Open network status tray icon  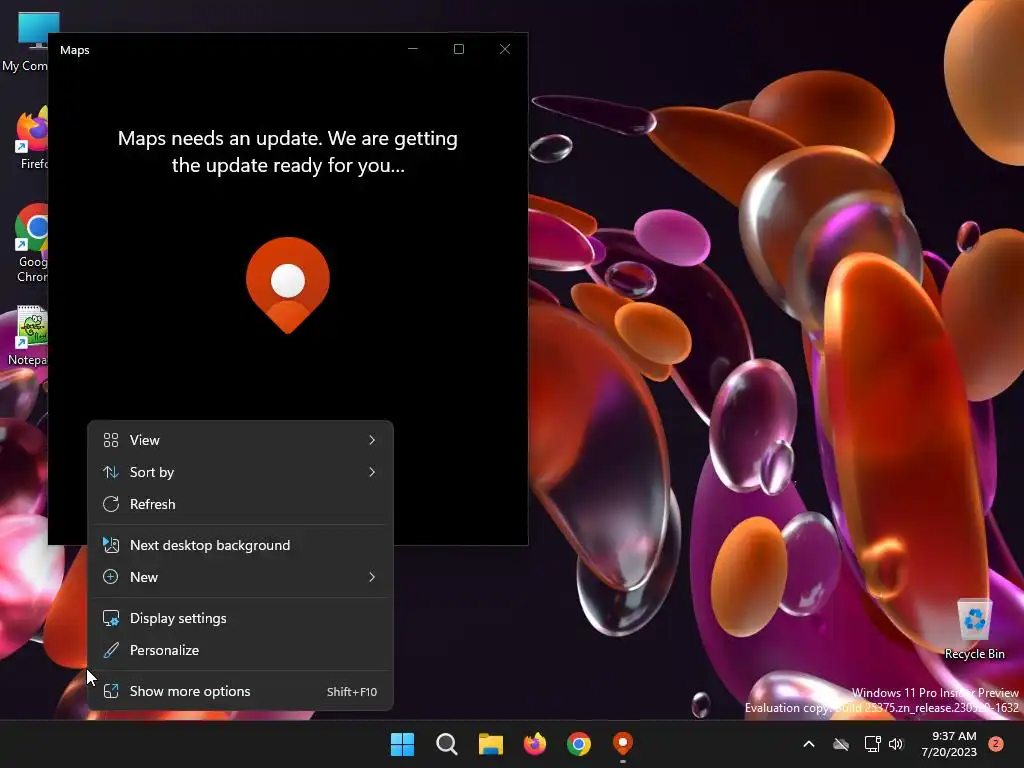pos(872,744)
